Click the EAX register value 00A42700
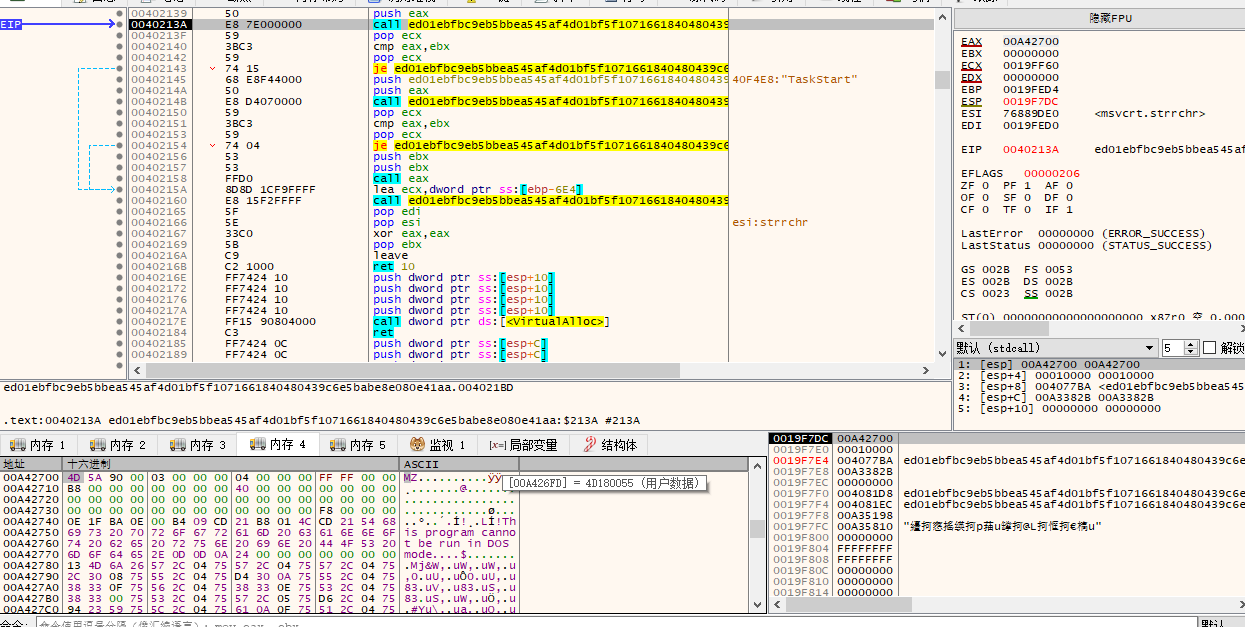The width and height of the screenshot is (1245, 627). coord(1030,41)
